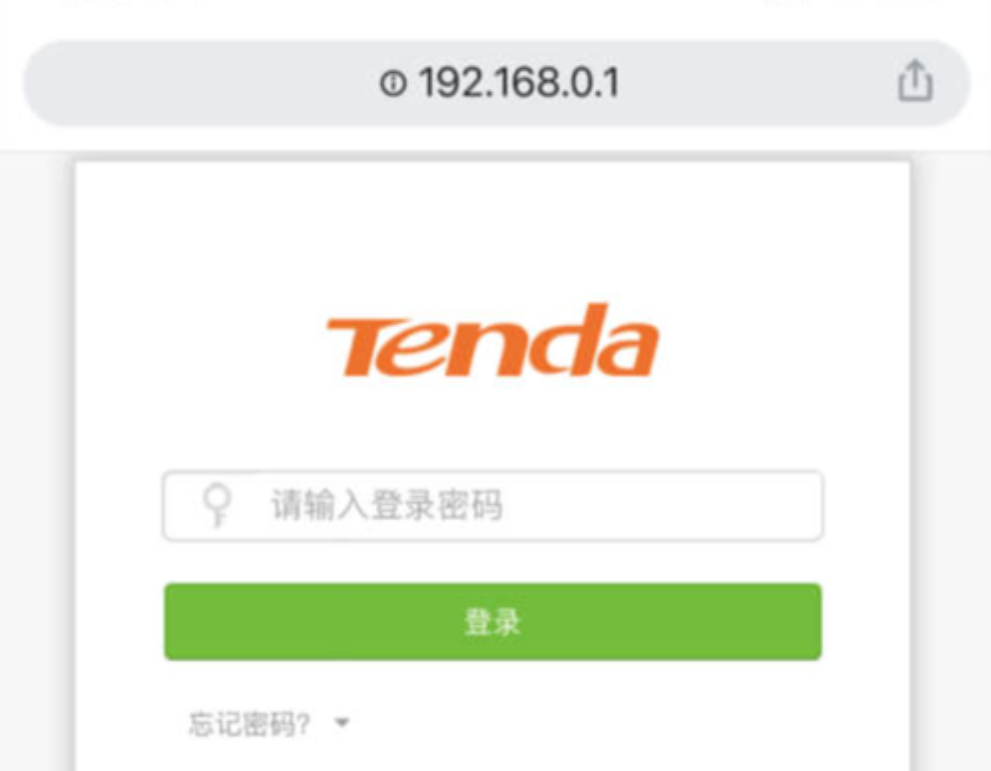Tap the share icon in address bar
This screenshot has width=991, height=771.
pyautogui.click(x=915, y=81)
